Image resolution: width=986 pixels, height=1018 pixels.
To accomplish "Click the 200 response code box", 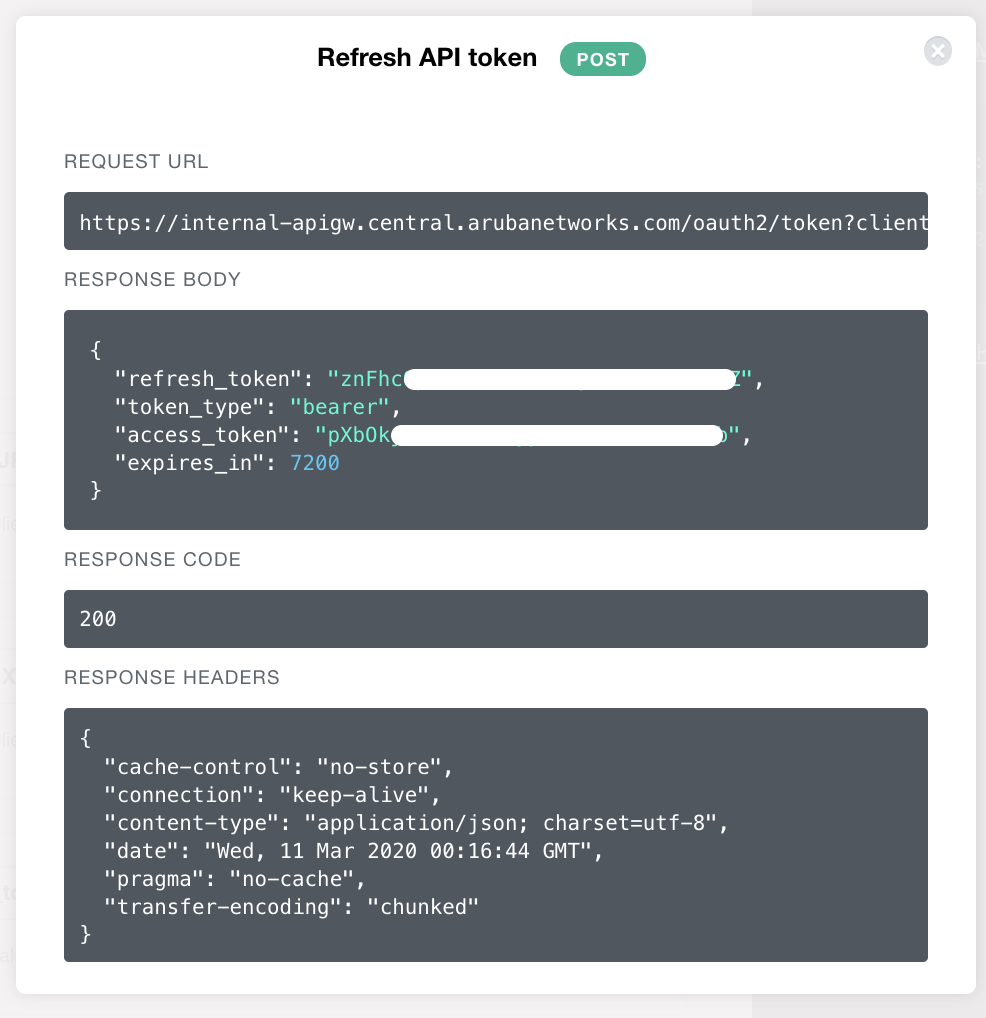I will coord(495,619).
